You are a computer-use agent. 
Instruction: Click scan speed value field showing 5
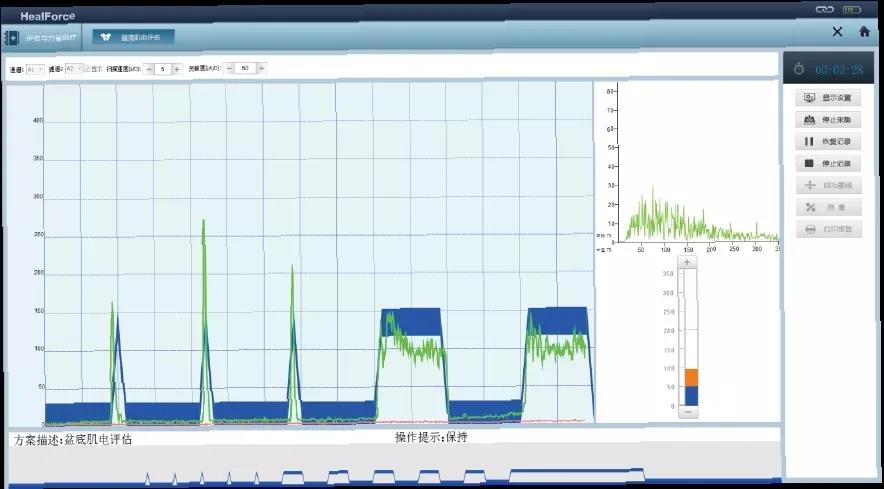[163, 69]
